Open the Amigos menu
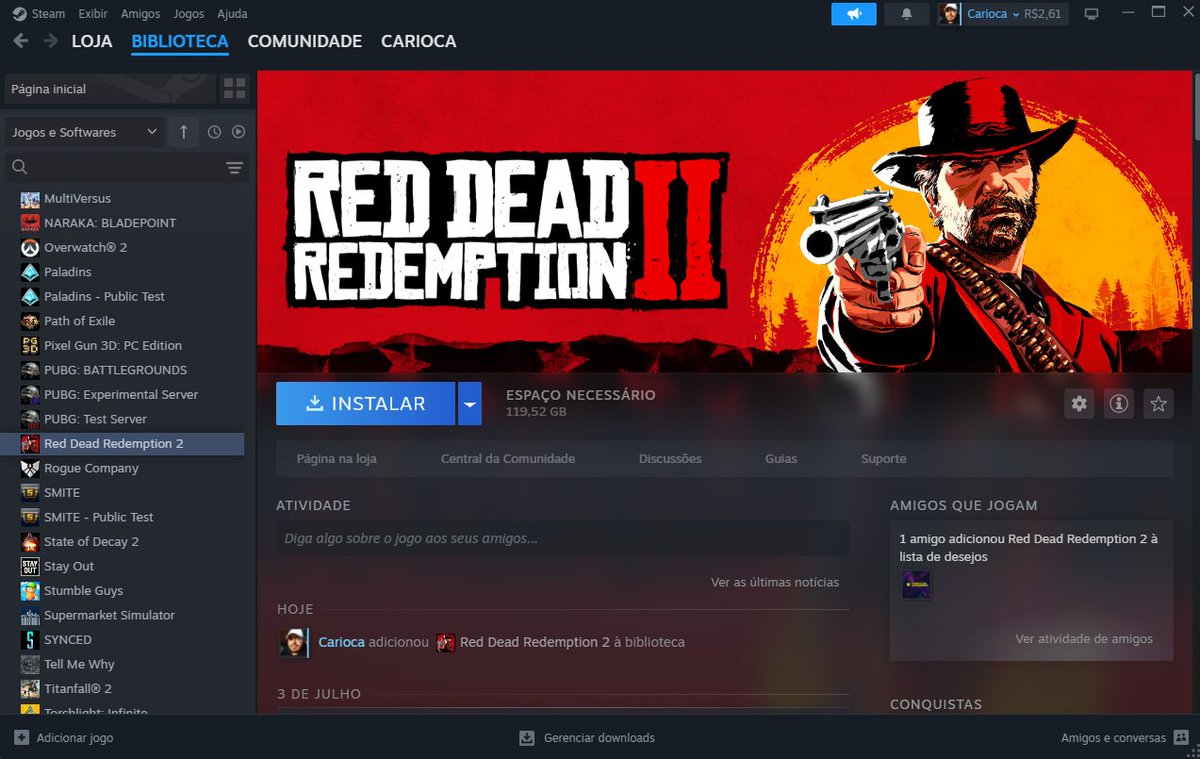 point(140,13)
